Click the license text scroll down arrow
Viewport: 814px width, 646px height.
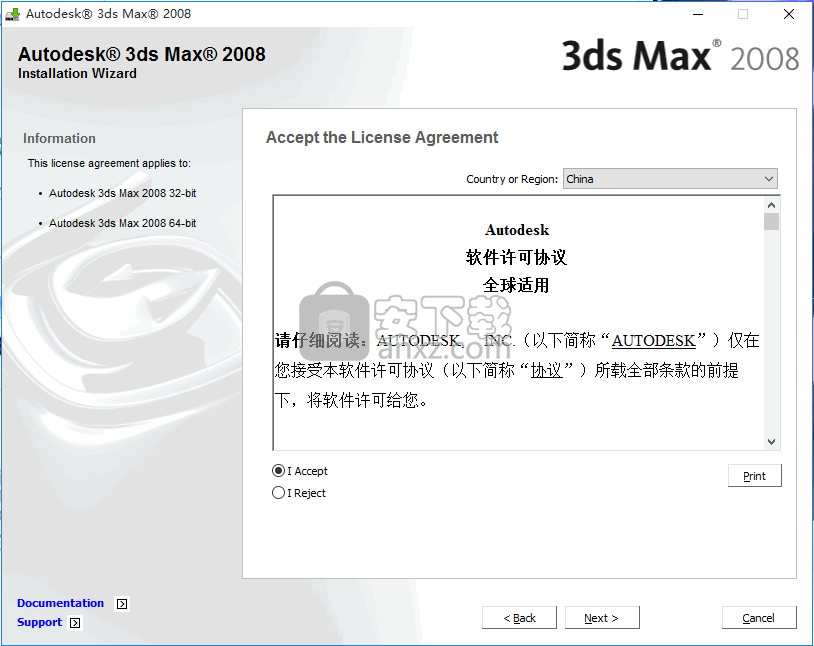pyautogui.click(x=771, y=442)
